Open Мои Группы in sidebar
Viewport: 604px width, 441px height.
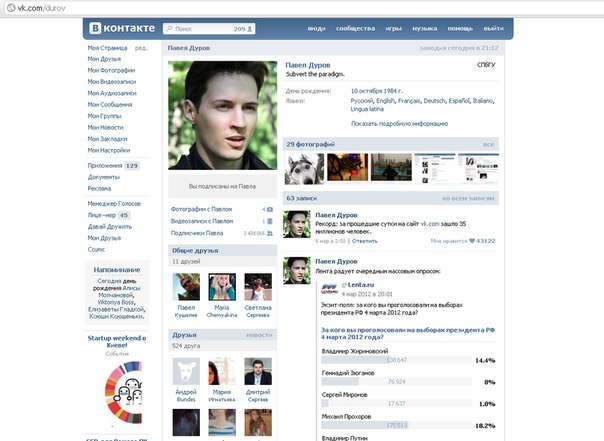coord(104,116)
